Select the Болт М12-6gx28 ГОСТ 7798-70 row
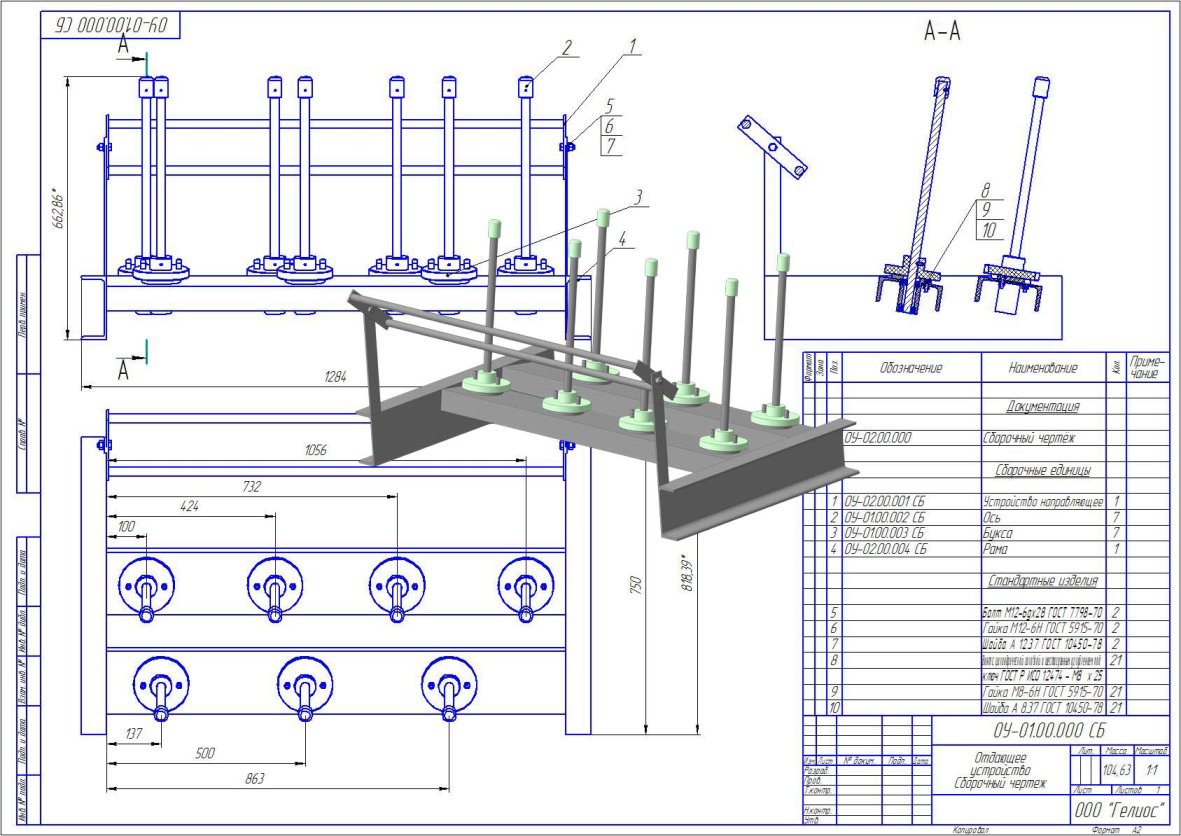The image size is (1181, 836). [1043, 610]
